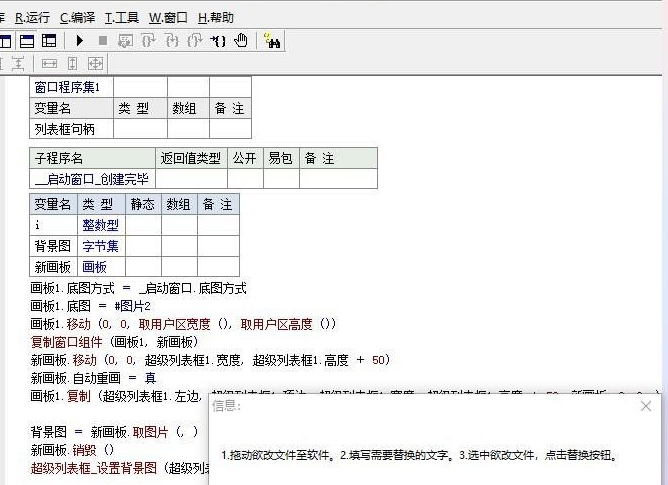Screen dimensions: 668x485
Task: Click the 新画板.移动 code line
Action: click(x=210, y=360)
